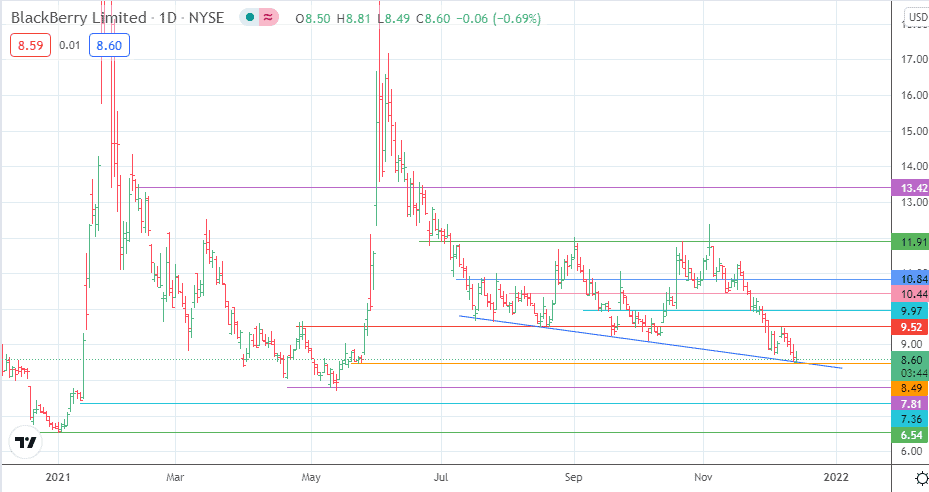Open chart settings gear icon
The width and height of the screenshot is (929, 492).
point(921,478)
